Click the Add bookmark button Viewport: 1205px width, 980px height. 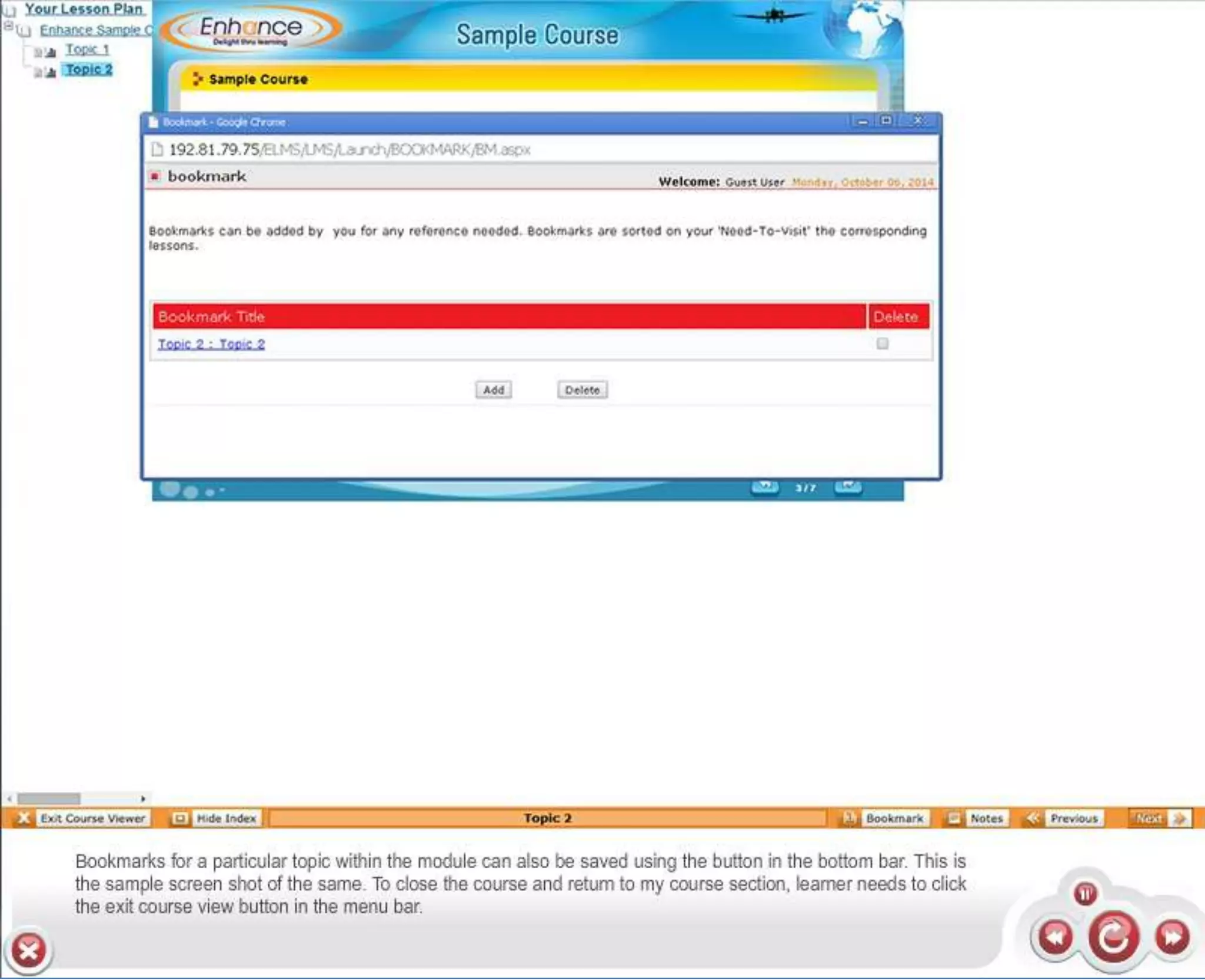coord(493,390)
